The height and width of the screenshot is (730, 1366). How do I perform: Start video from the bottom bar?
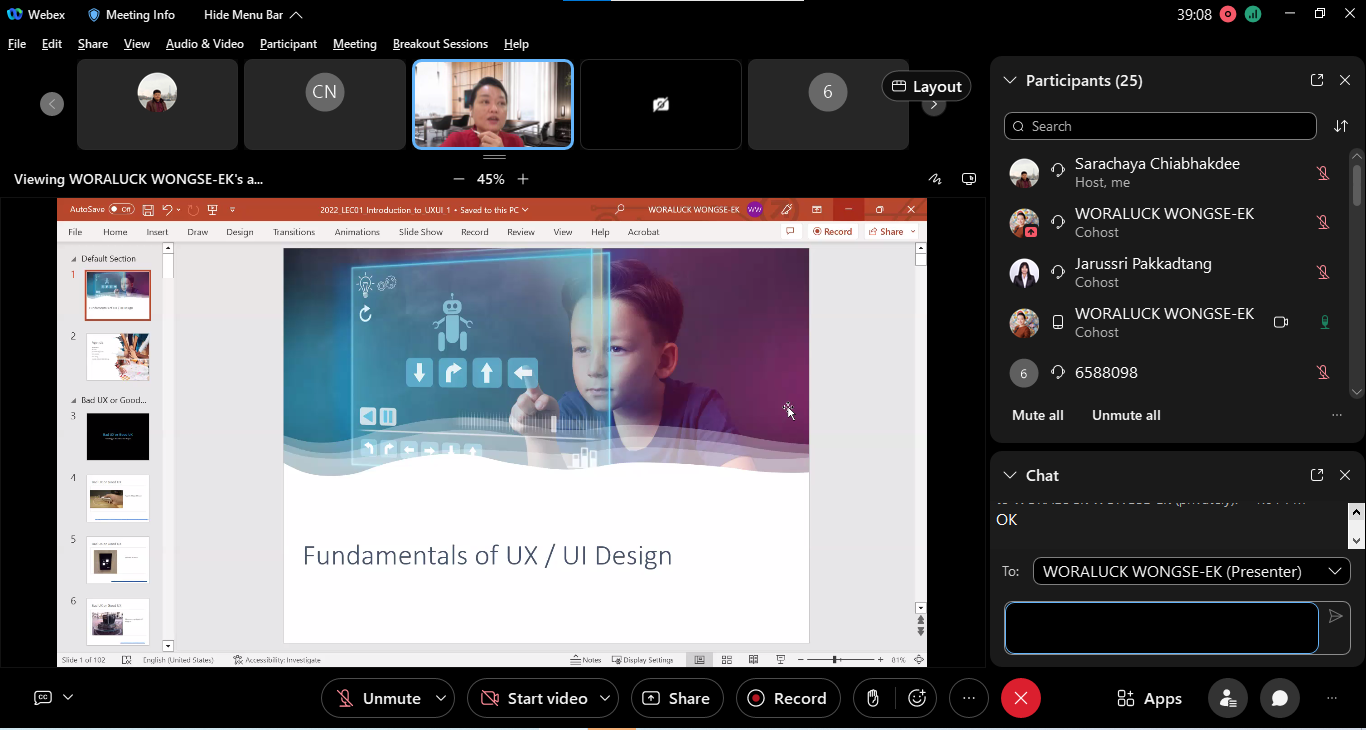point(535,698)
